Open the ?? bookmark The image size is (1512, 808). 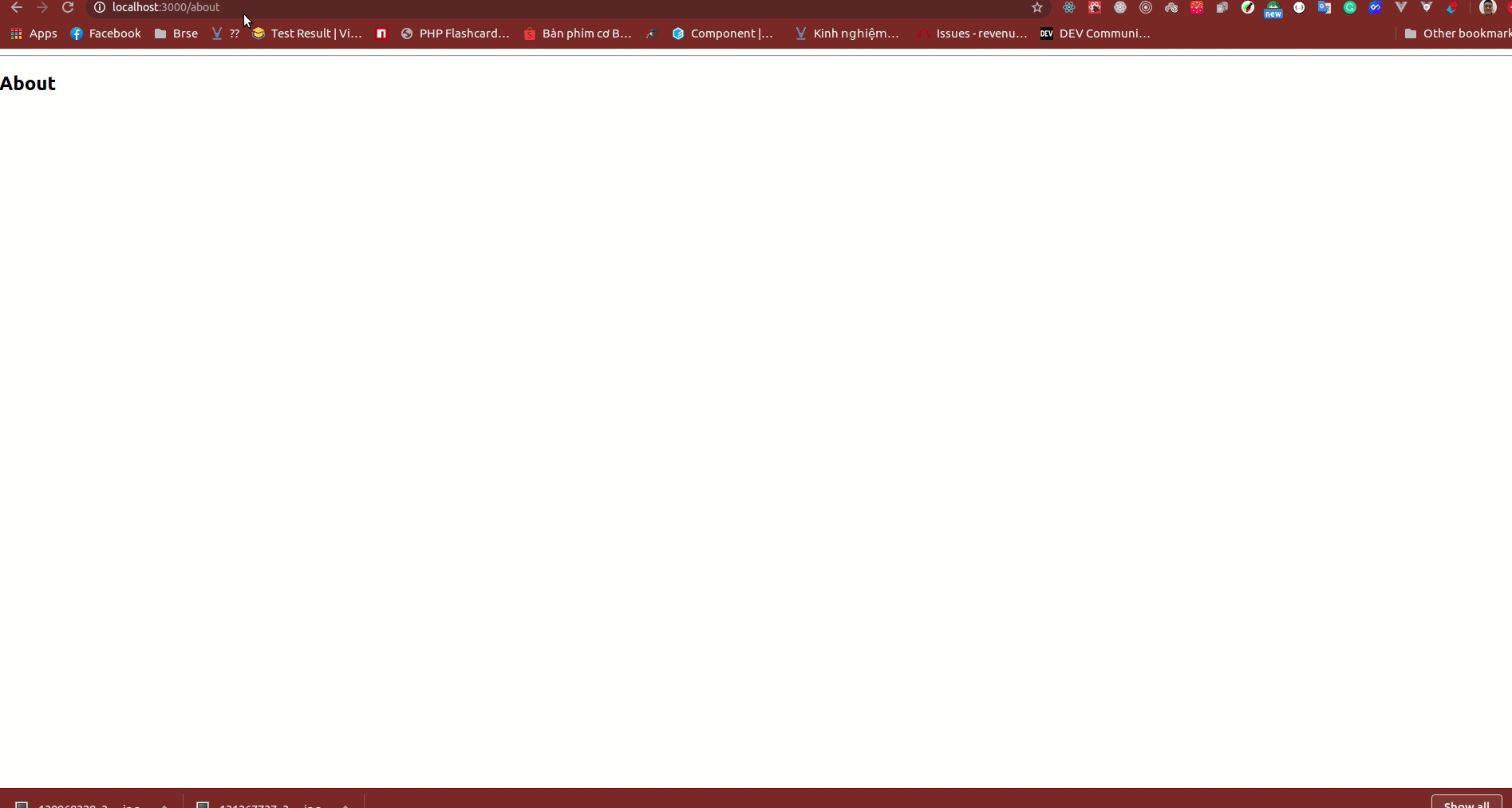pyautogui.click(x=225, y=34)
